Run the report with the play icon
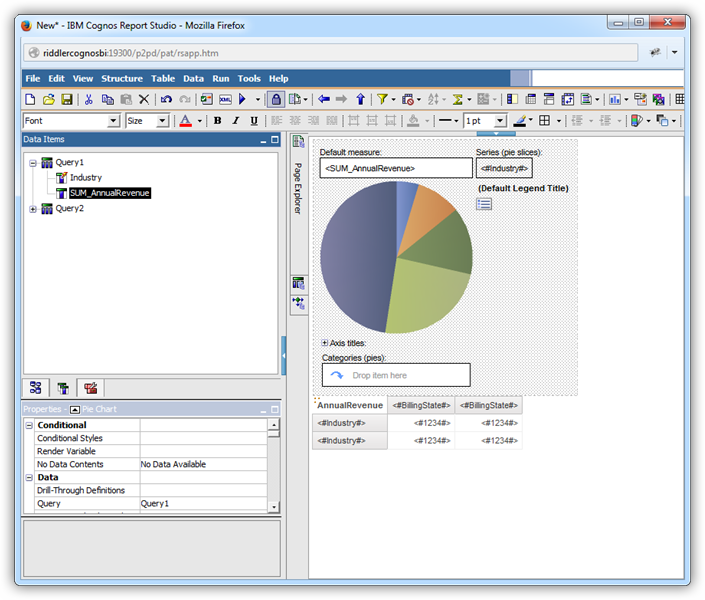Viewport: 705px width, 600px height. tap(243, 99)
